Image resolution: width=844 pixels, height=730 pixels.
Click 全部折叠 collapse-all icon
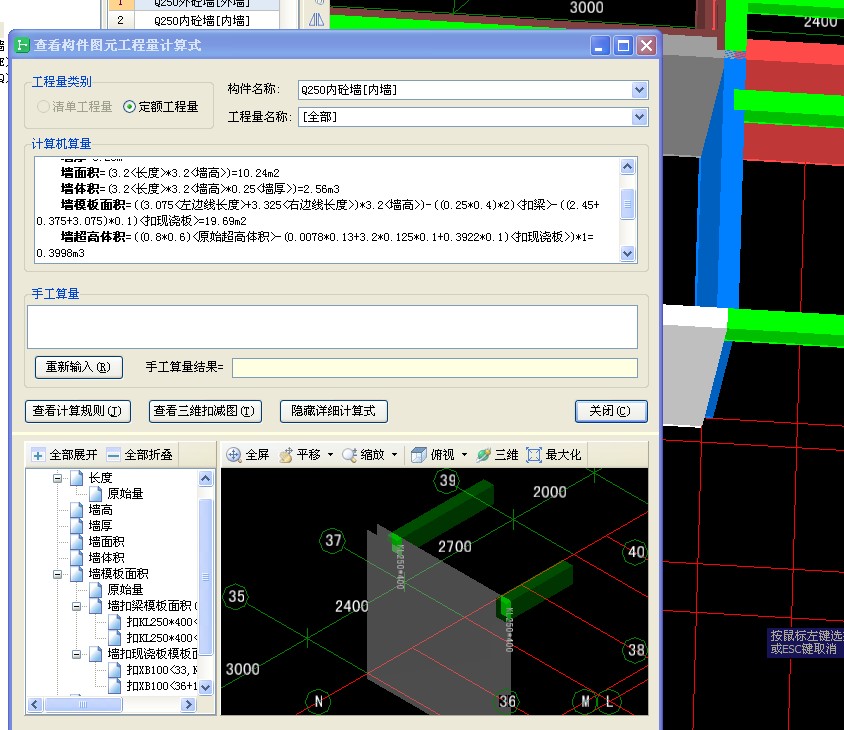coord(113,455)
